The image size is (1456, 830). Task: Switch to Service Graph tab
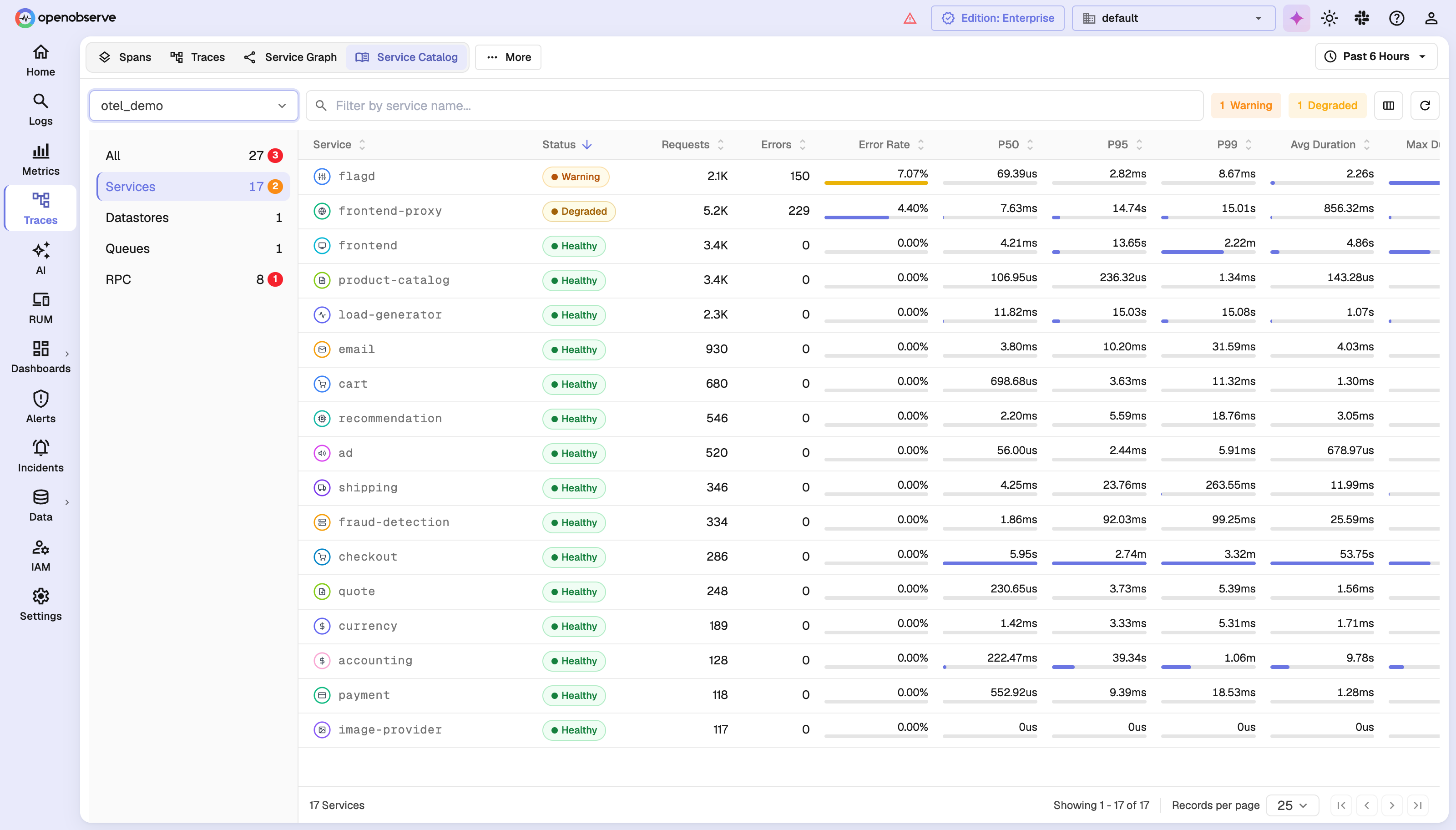tap(291, 57)
